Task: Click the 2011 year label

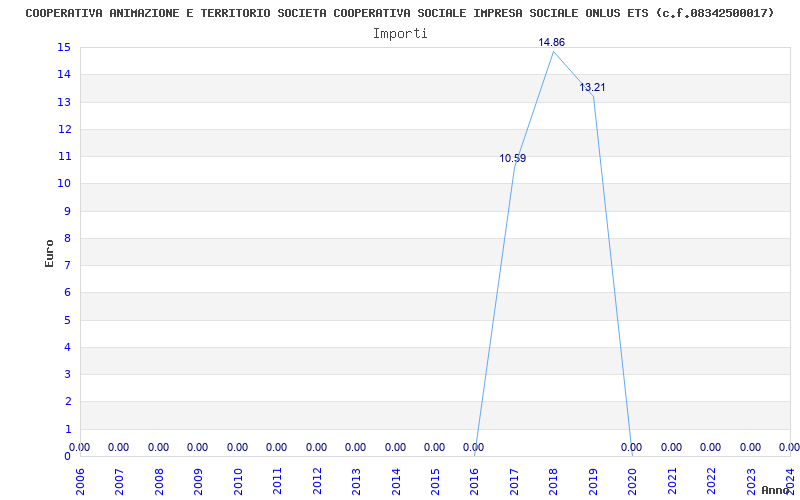Action: pyautogui.click(x=278, y=481)
